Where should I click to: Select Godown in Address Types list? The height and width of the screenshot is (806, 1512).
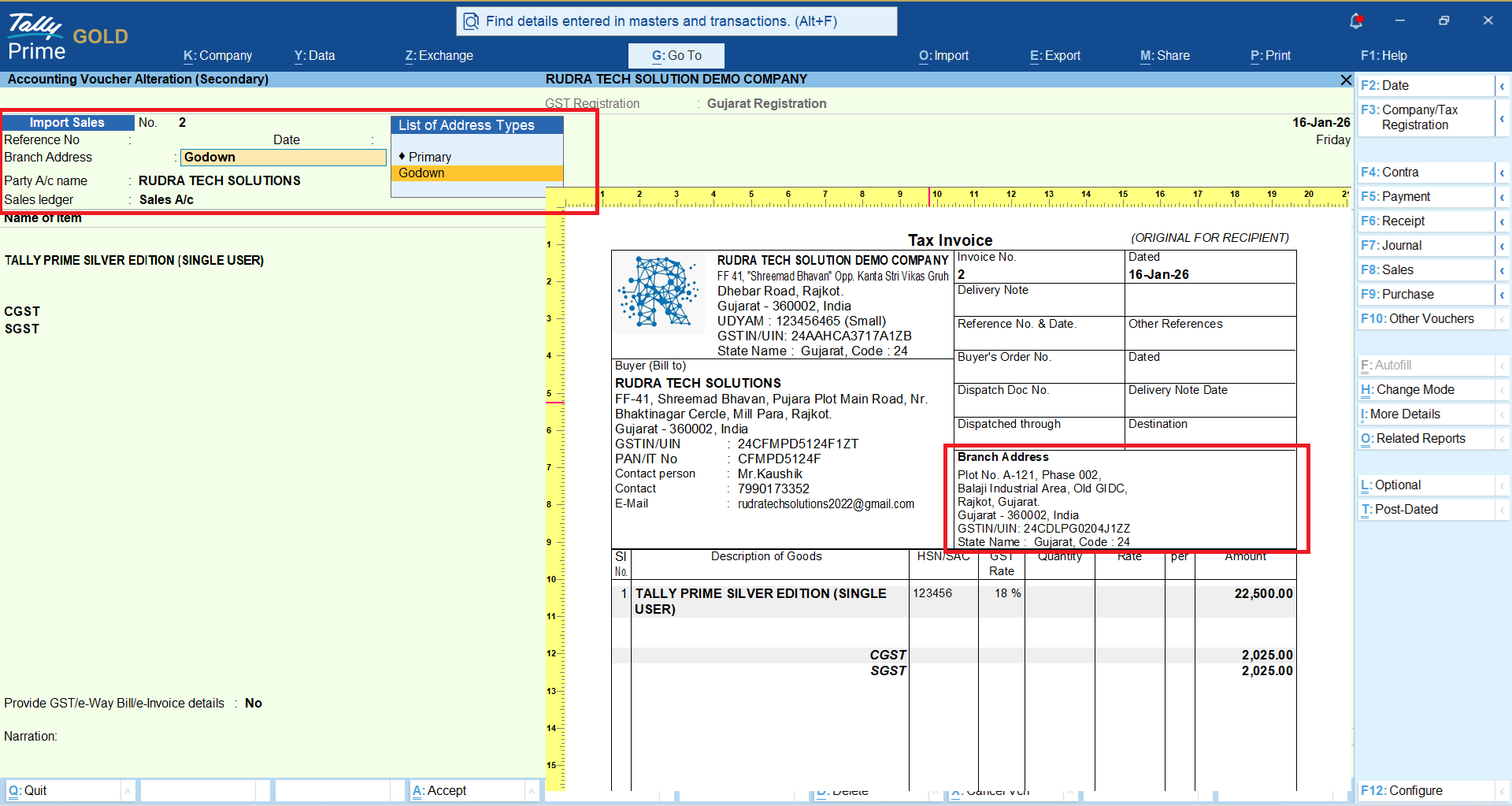pyautogui.click(x=421, y=173)
